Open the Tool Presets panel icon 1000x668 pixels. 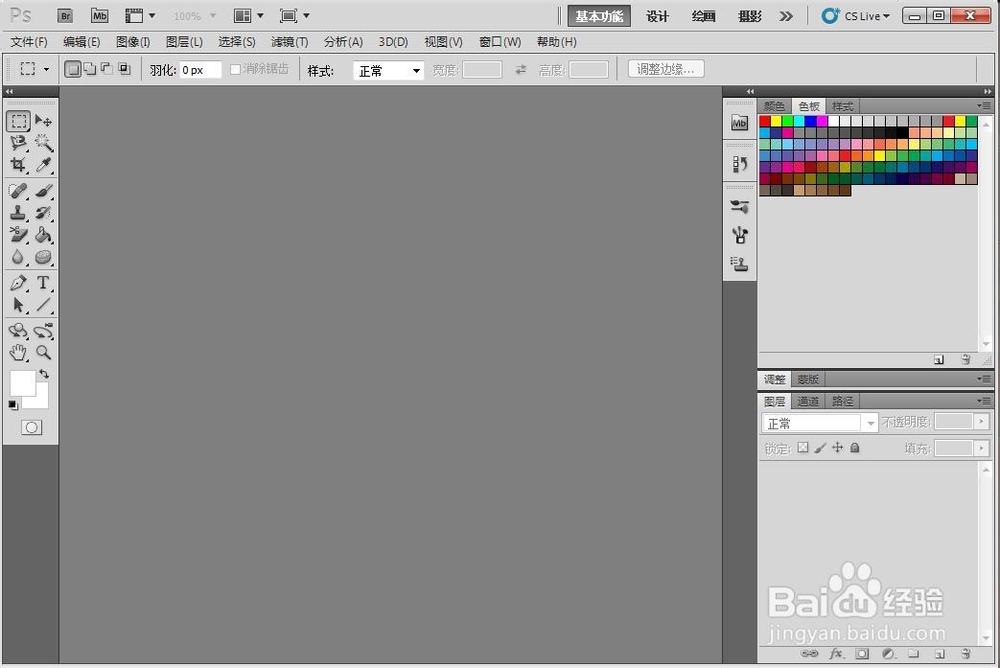[739, 207]
